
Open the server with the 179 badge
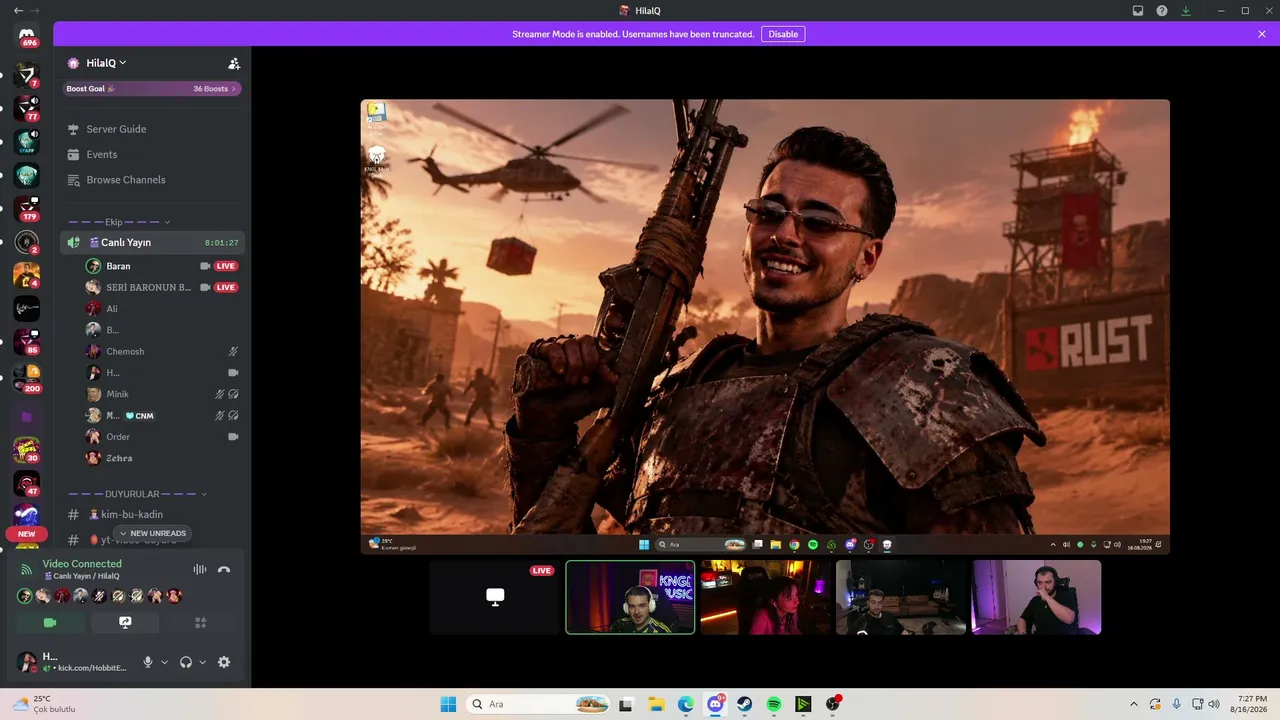27,208
